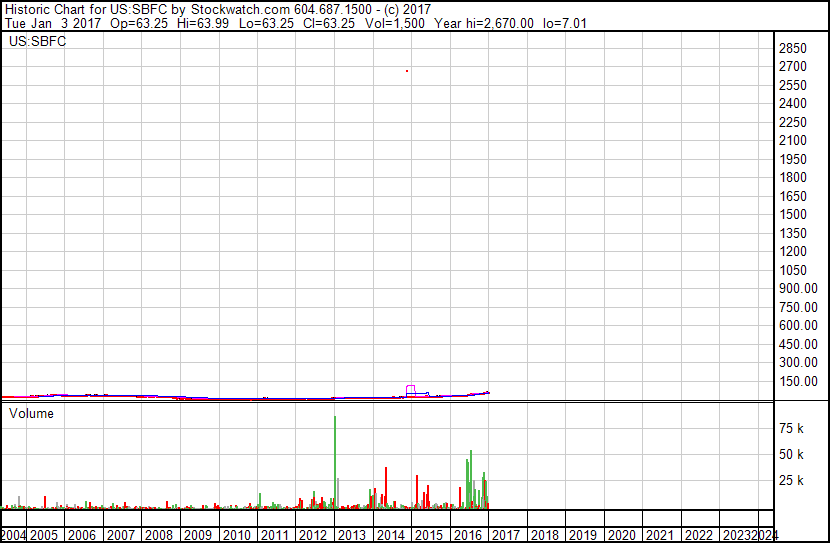The height and width of the screenshot is (543, 830).
Task: Click the '50 k' volume axis label
Action: point(791,455)
